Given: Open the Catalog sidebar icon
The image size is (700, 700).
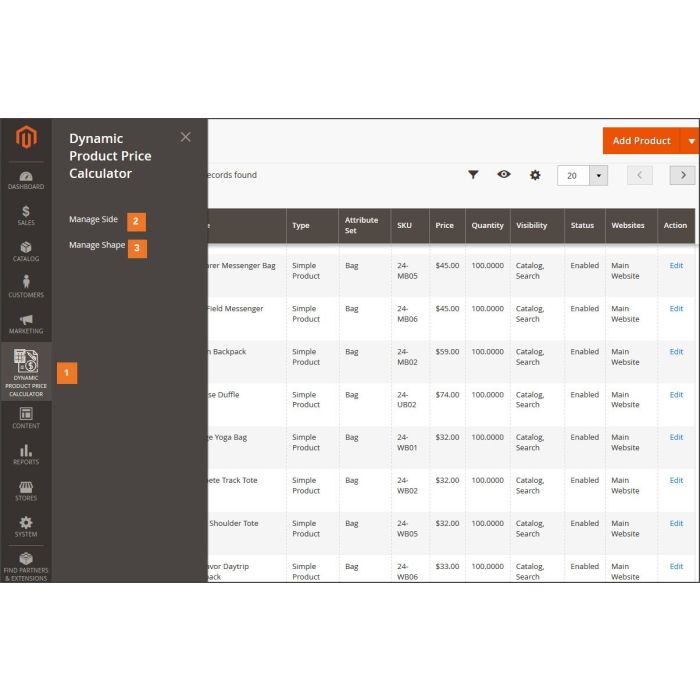Looking at the screenshot, I should click(x=26, y=251).
